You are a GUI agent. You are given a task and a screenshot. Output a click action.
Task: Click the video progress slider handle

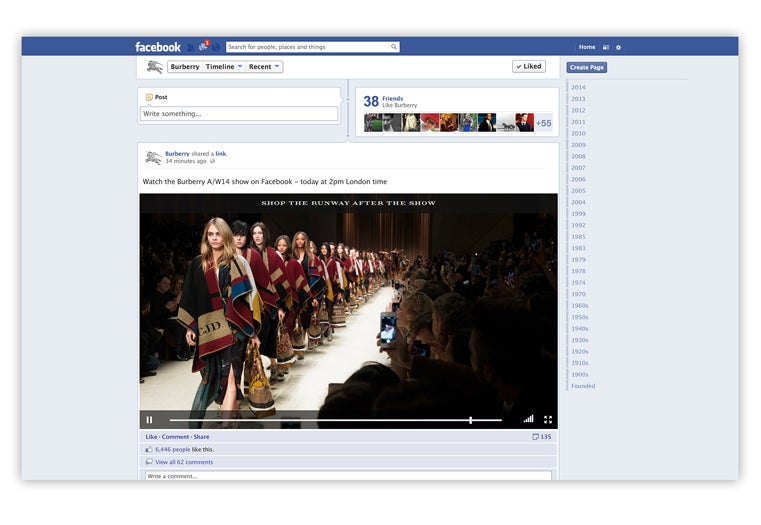[x=471, y=420]
